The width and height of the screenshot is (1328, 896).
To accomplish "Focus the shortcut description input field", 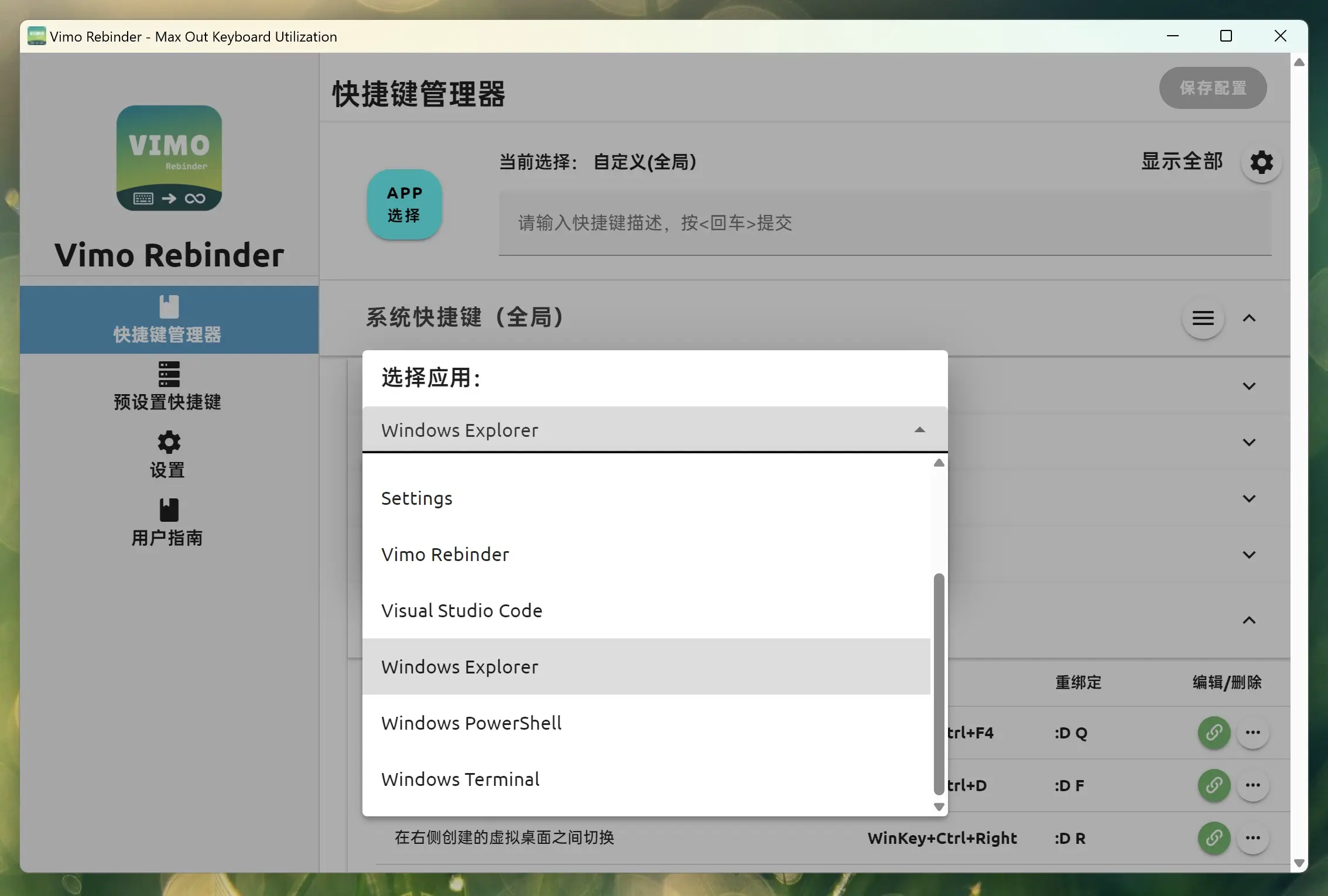I will [885, 223].
